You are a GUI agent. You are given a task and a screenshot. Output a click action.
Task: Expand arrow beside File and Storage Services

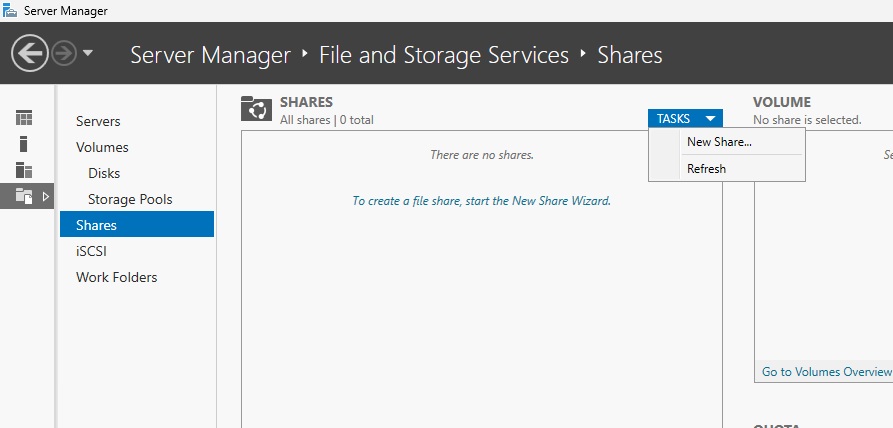[46, 196]
